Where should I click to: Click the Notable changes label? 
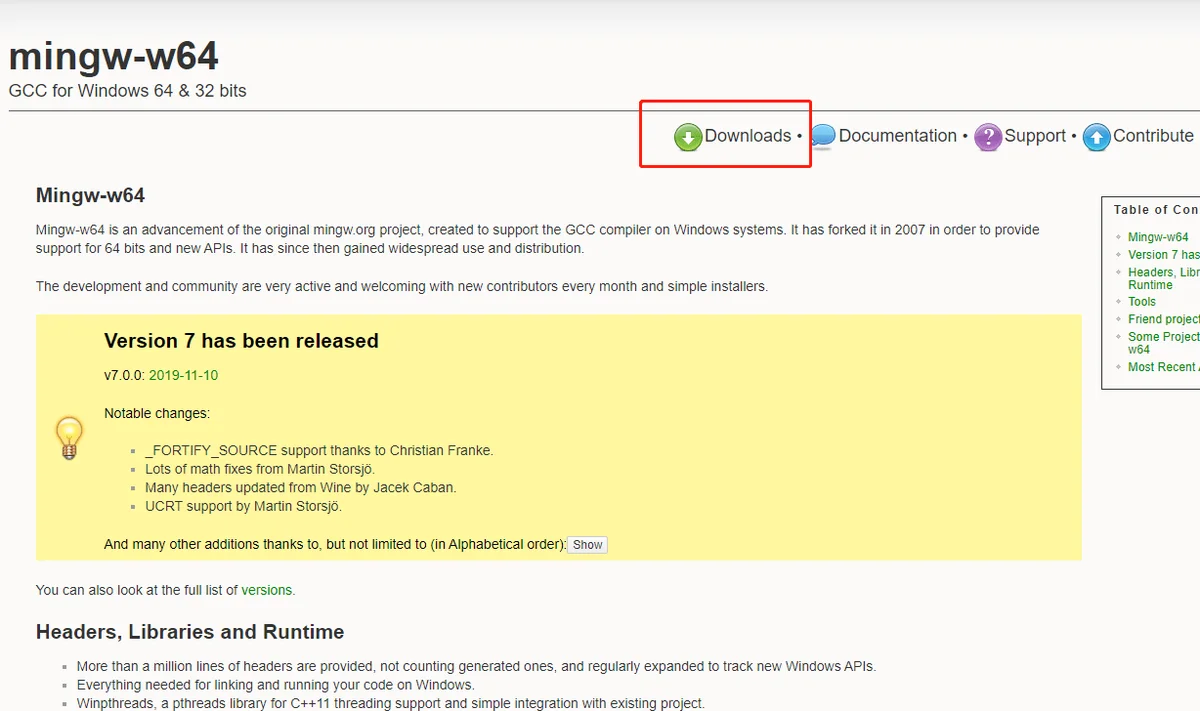coord(157,413)
